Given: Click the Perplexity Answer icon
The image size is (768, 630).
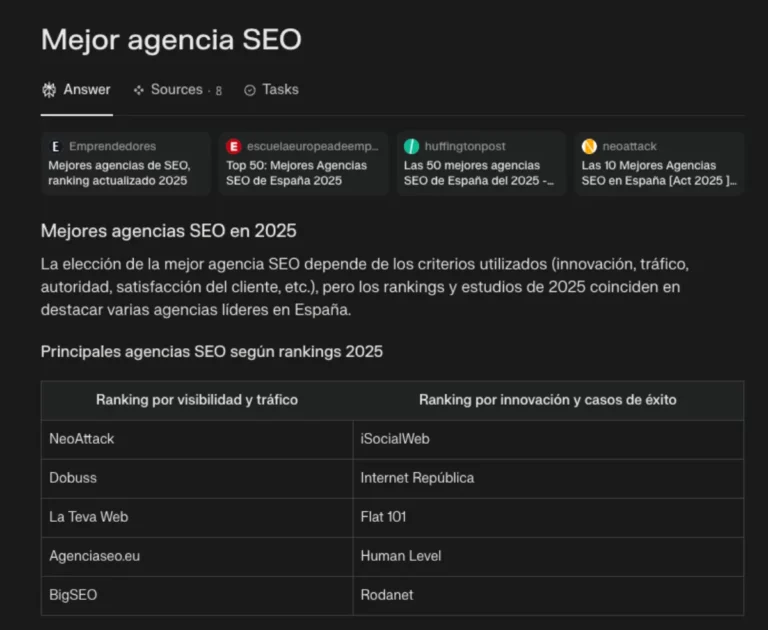Looking at the screenshot, I should (x=49, y=90).
